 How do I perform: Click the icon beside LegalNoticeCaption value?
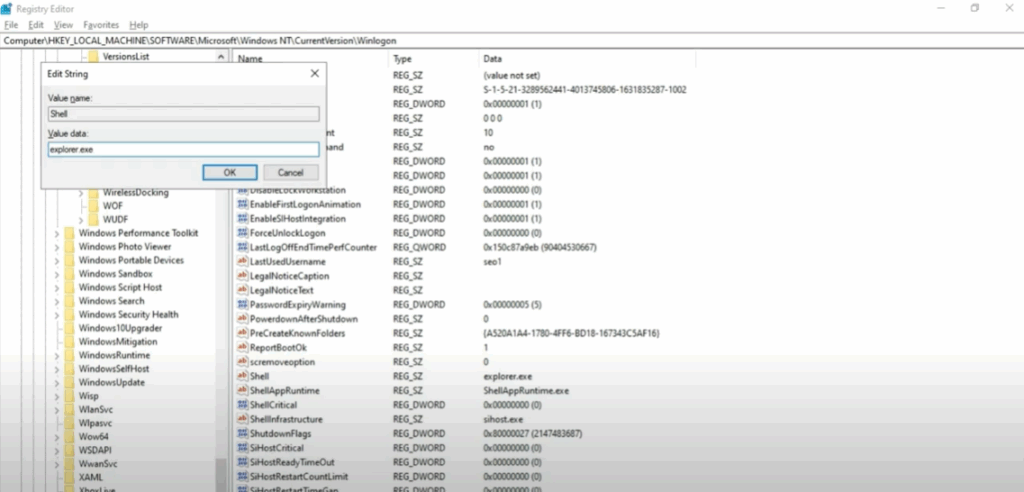(x=242, y=276)
